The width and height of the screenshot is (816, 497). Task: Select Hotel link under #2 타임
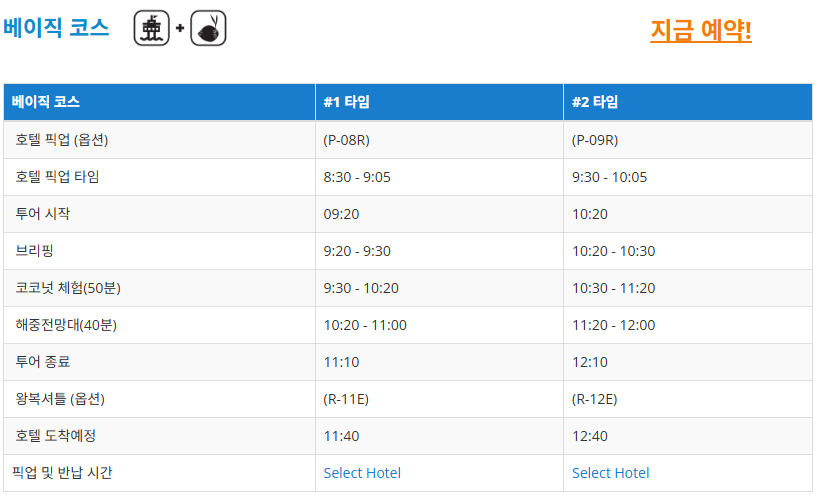[x=610, y=473]
